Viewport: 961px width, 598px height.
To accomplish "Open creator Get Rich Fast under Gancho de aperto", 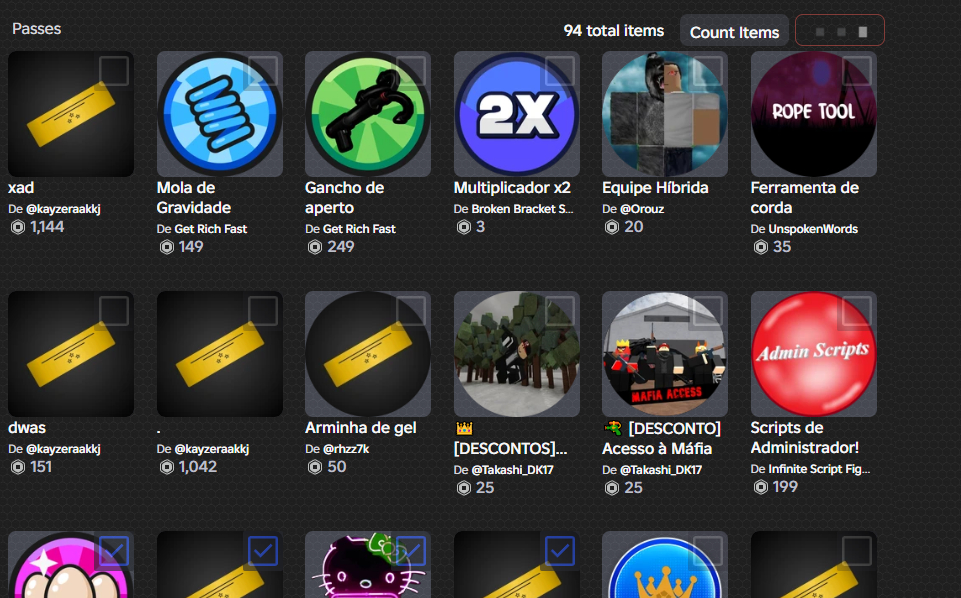I will coord(359,229).
